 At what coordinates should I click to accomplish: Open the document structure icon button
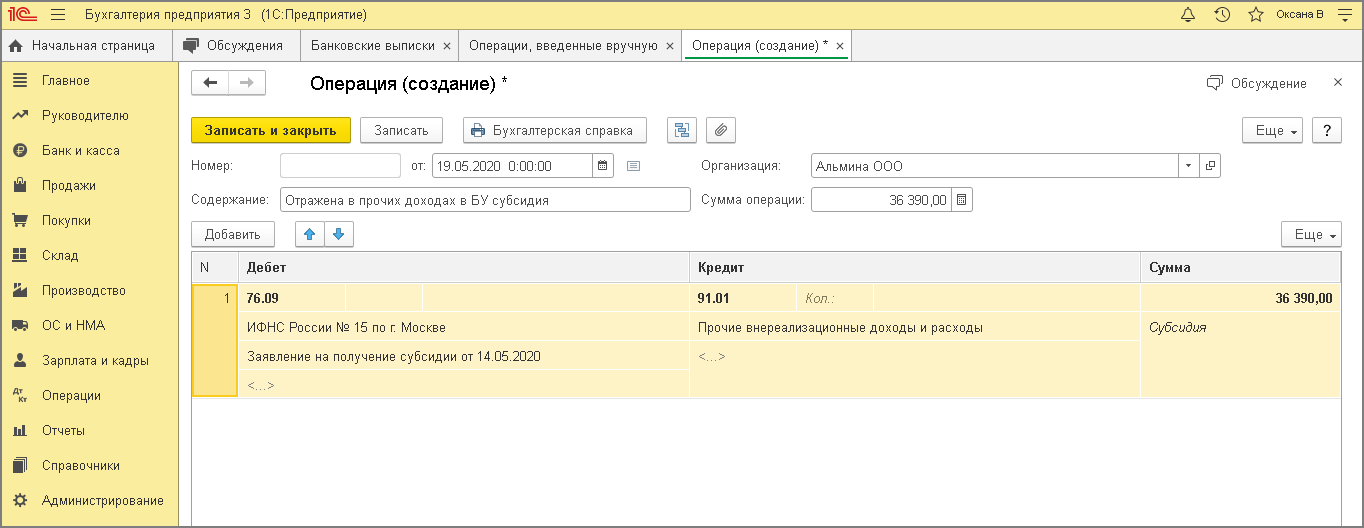tap(682, 130)
